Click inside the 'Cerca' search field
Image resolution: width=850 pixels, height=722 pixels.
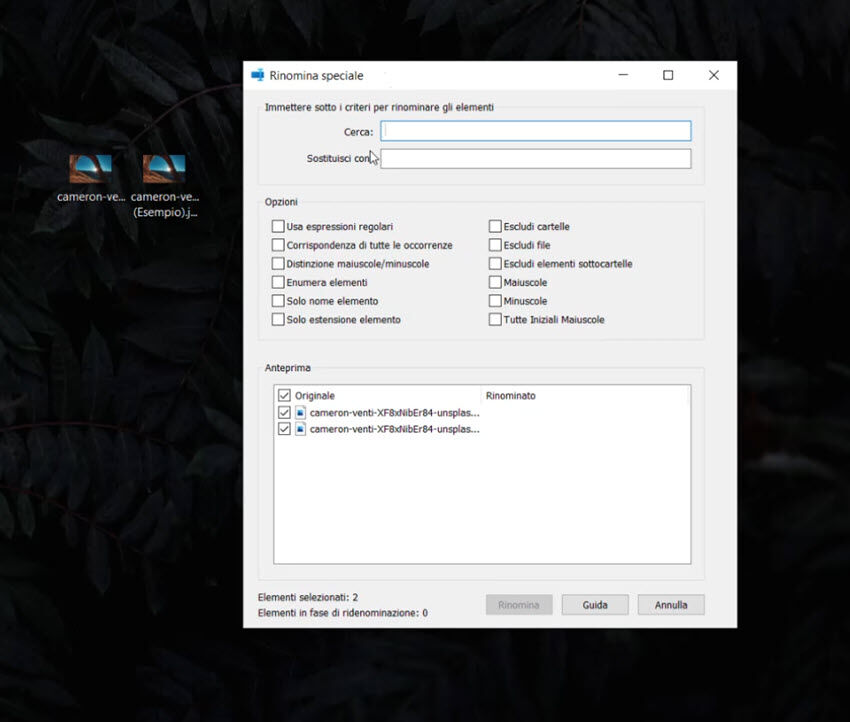pyautogui.click(x=535, y=130)
